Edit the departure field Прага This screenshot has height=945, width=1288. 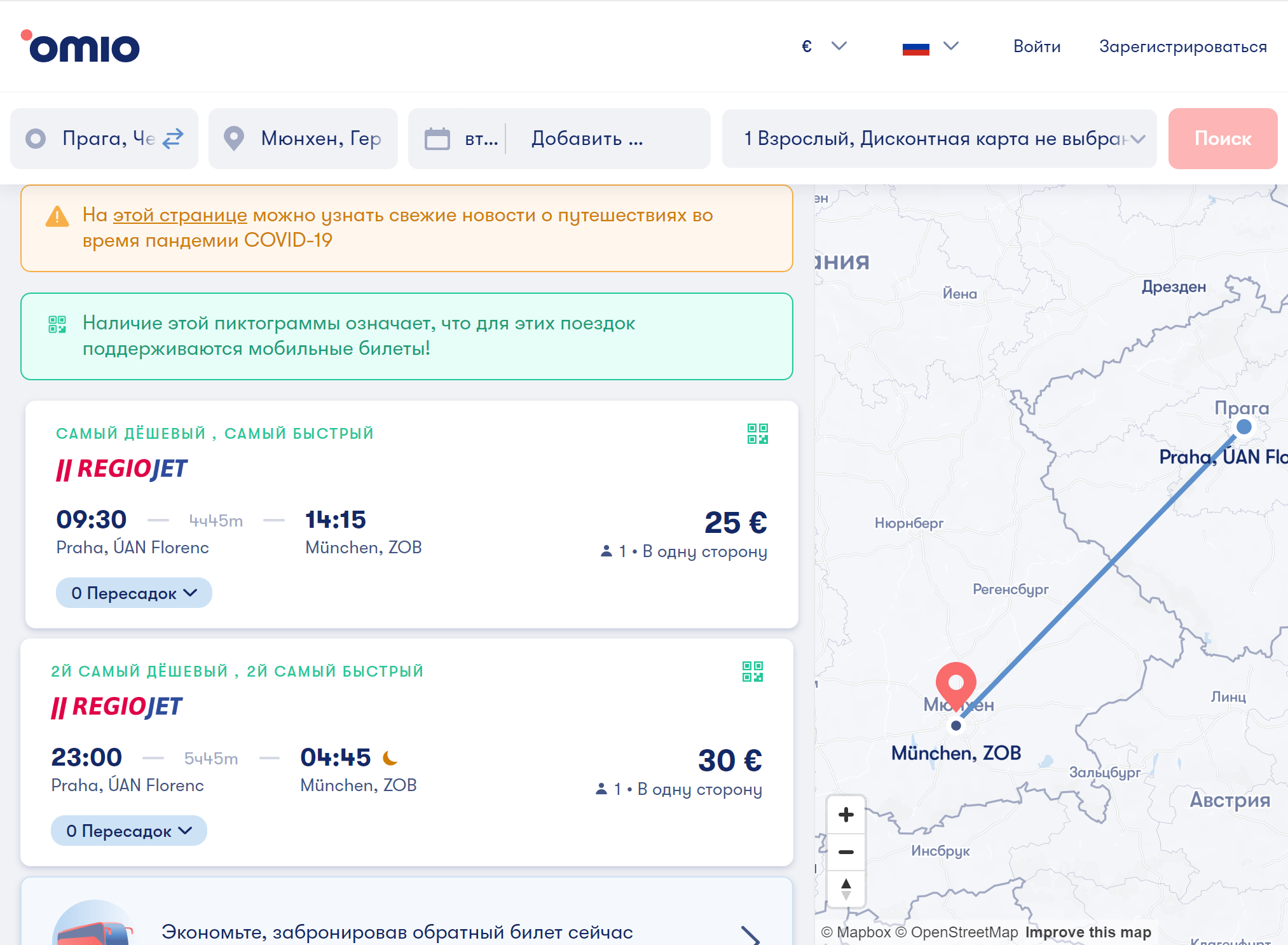point(104,139)
